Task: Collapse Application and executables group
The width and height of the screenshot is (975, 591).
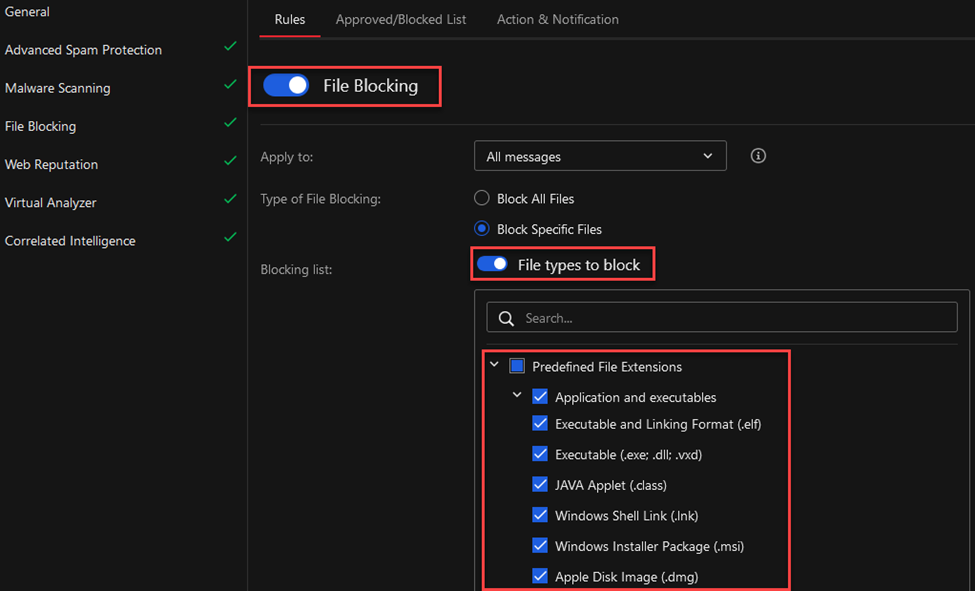Action: point(517,395)
